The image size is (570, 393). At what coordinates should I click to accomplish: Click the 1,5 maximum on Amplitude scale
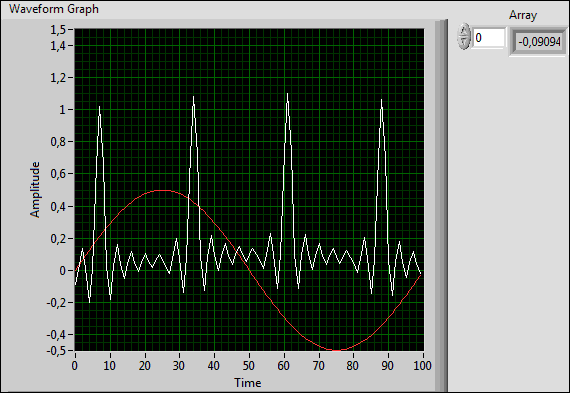pyautogui.click(x=59, y=29)
